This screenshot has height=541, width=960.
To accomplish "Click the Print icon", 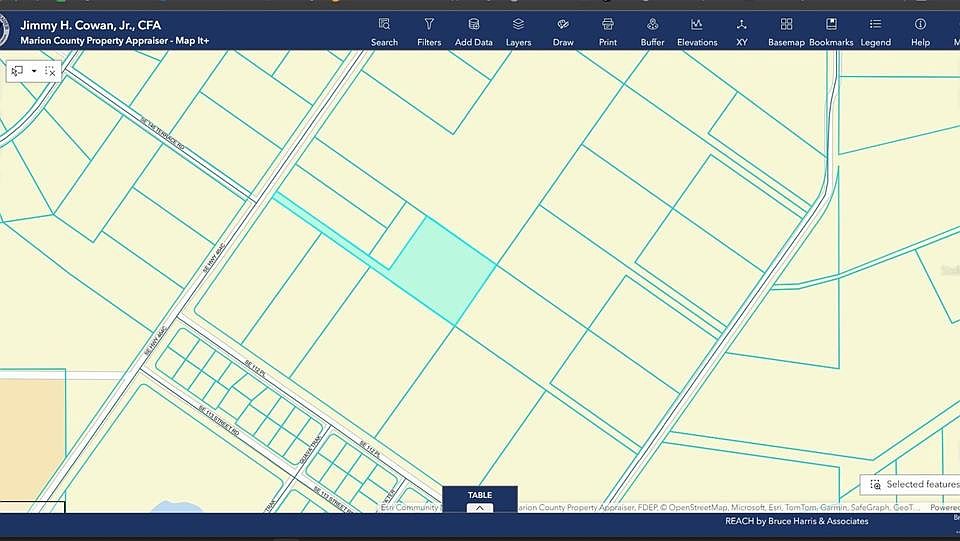I will point(607,30).
